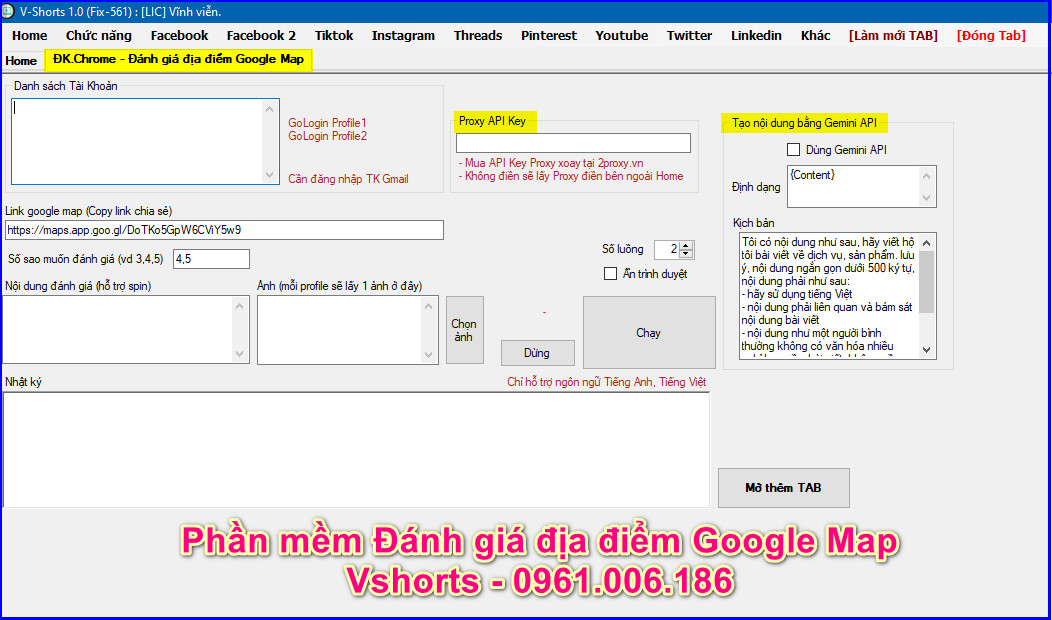Click scroll up arrow in review content box

[240, 305]
